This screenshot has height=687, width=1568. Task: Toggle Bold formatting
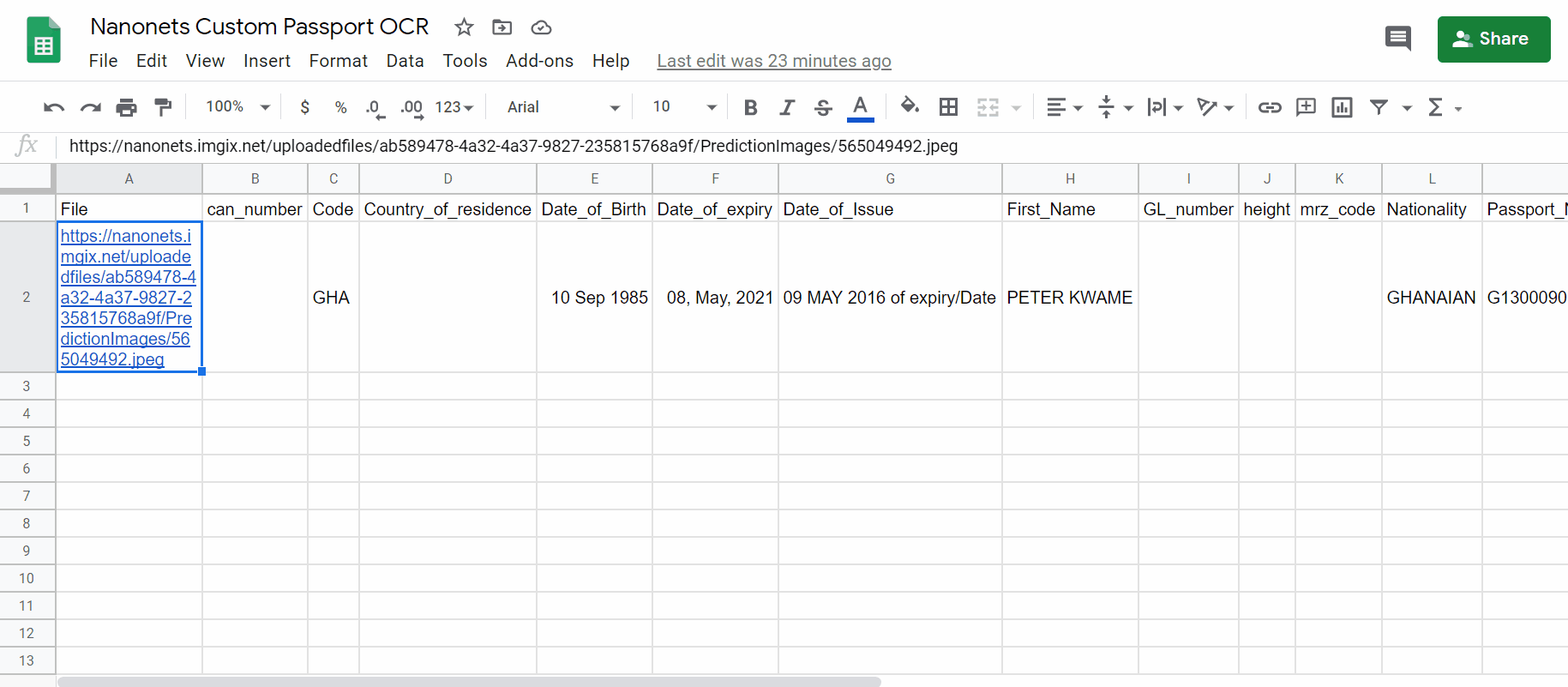tap(750, 107)
